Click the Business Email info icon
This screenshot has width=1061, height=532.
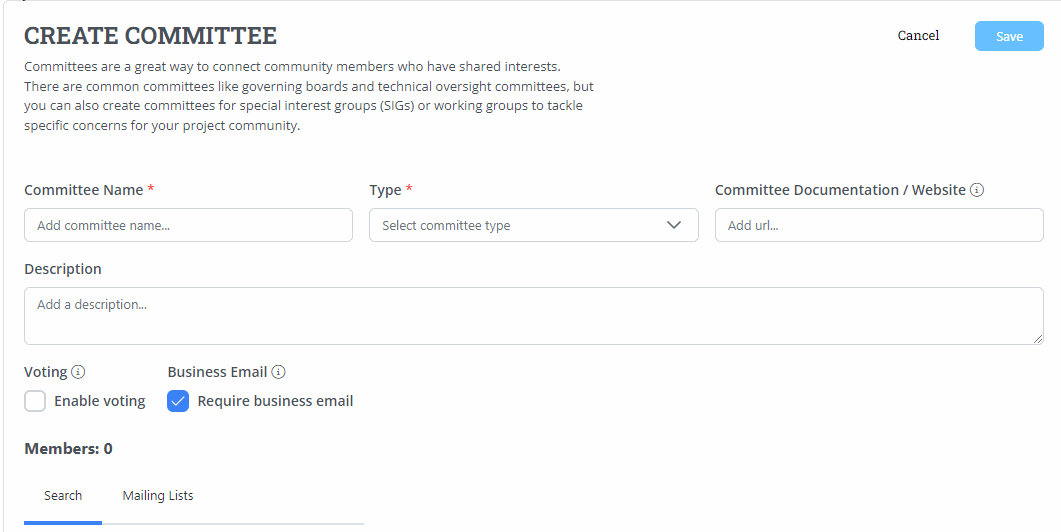tap(278, 372)
